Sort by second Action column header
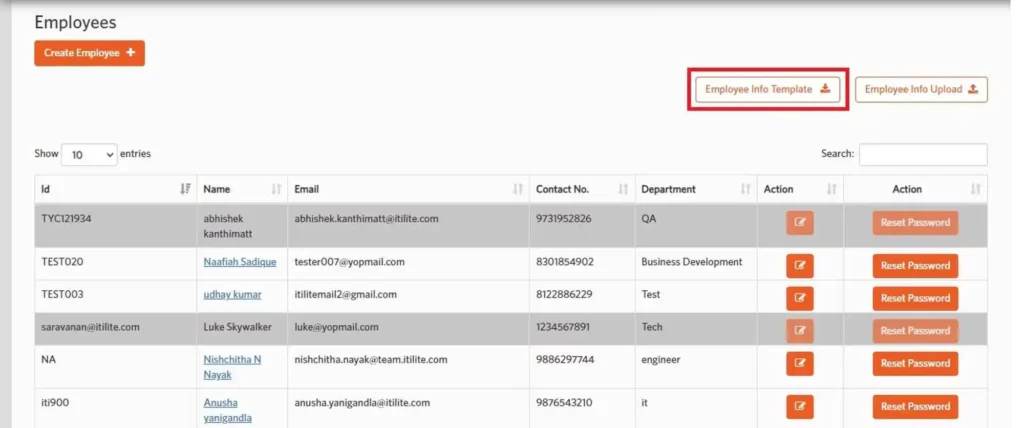The image size is (1024, 428). [916, 189]
